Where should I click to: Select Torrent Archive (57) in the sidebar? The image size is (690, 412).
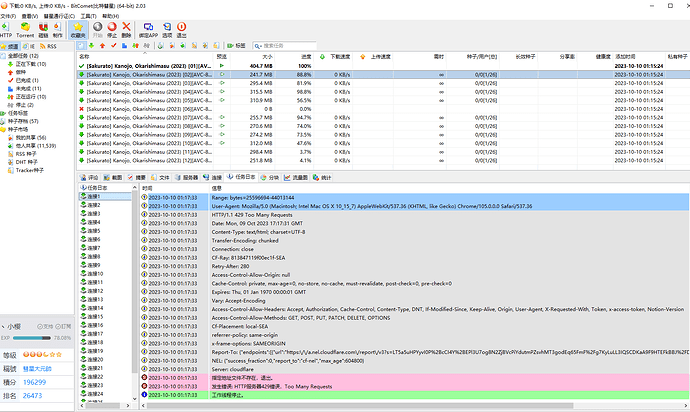coord(23,121)
